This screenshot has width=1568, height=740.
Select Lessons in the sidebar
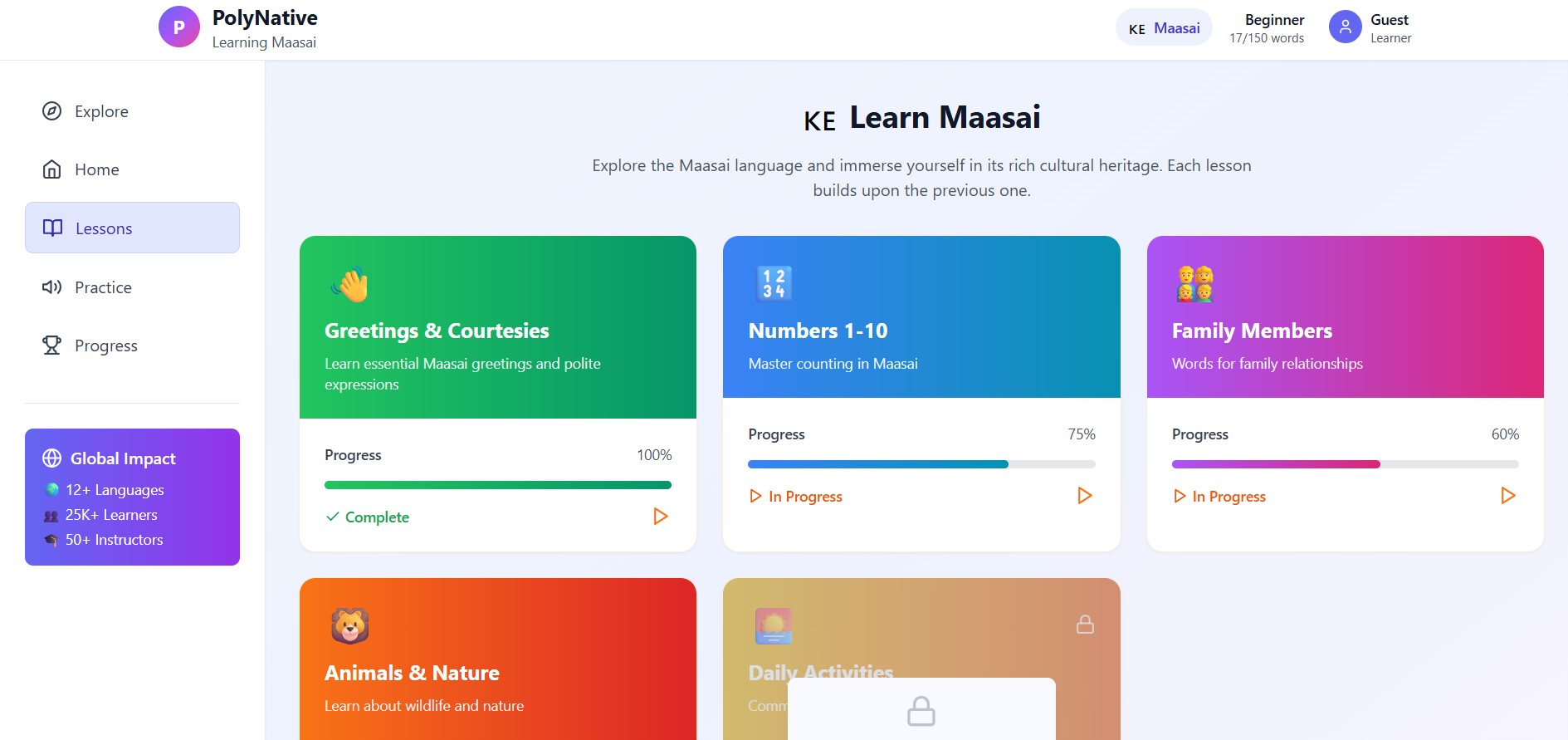132,228
